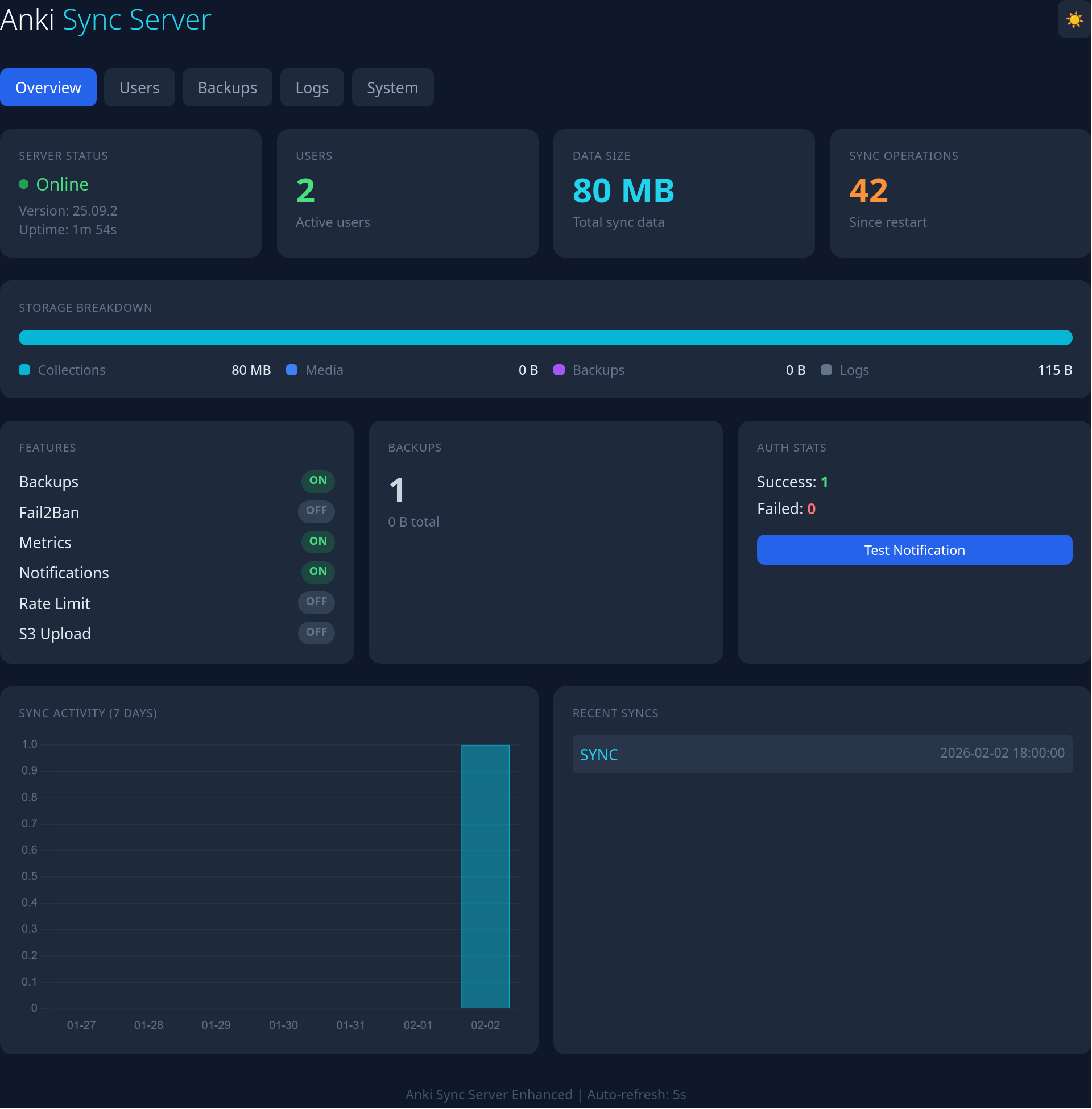Click the Uptime: 1m 54s text
Image resolution: width=1092 pixels, height=1109 pixels.
coord(68,229)
